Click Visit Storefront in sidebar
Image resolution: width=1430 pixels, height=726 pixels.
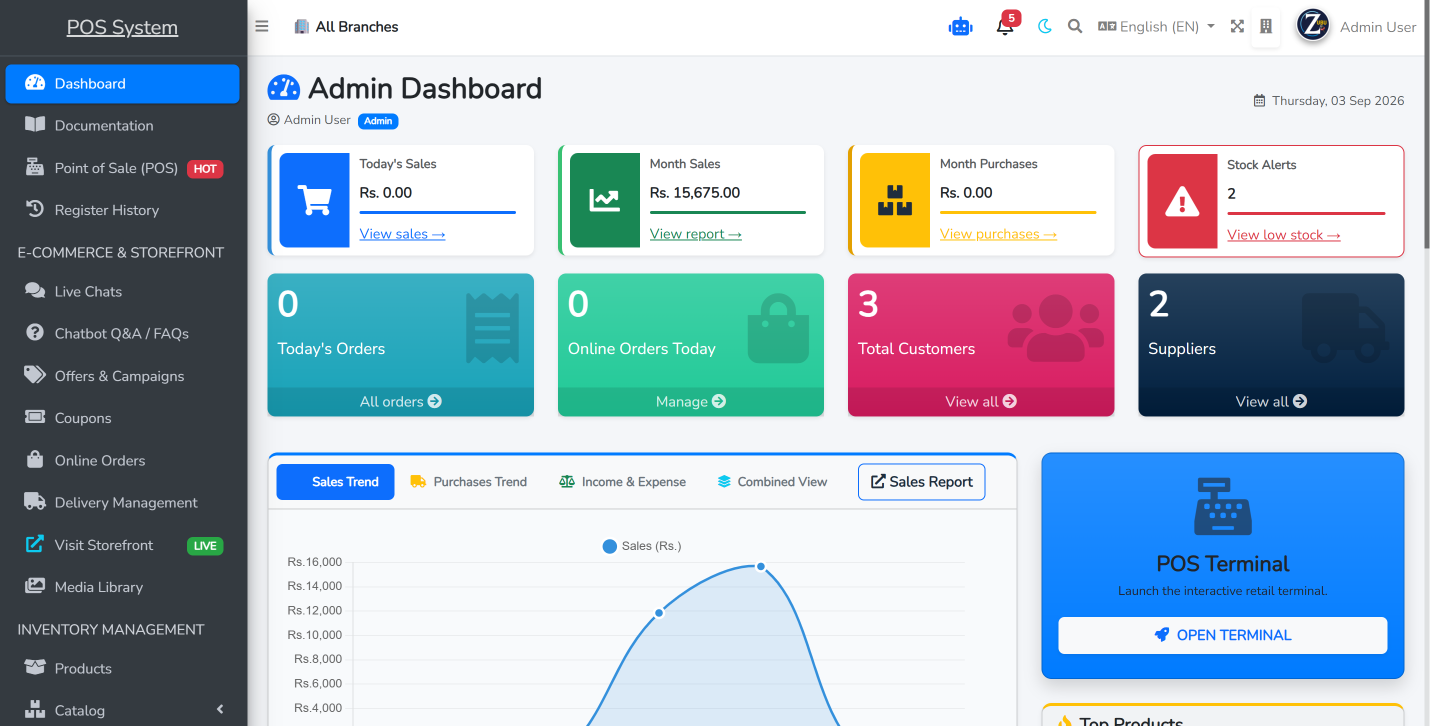click(123, 545)
